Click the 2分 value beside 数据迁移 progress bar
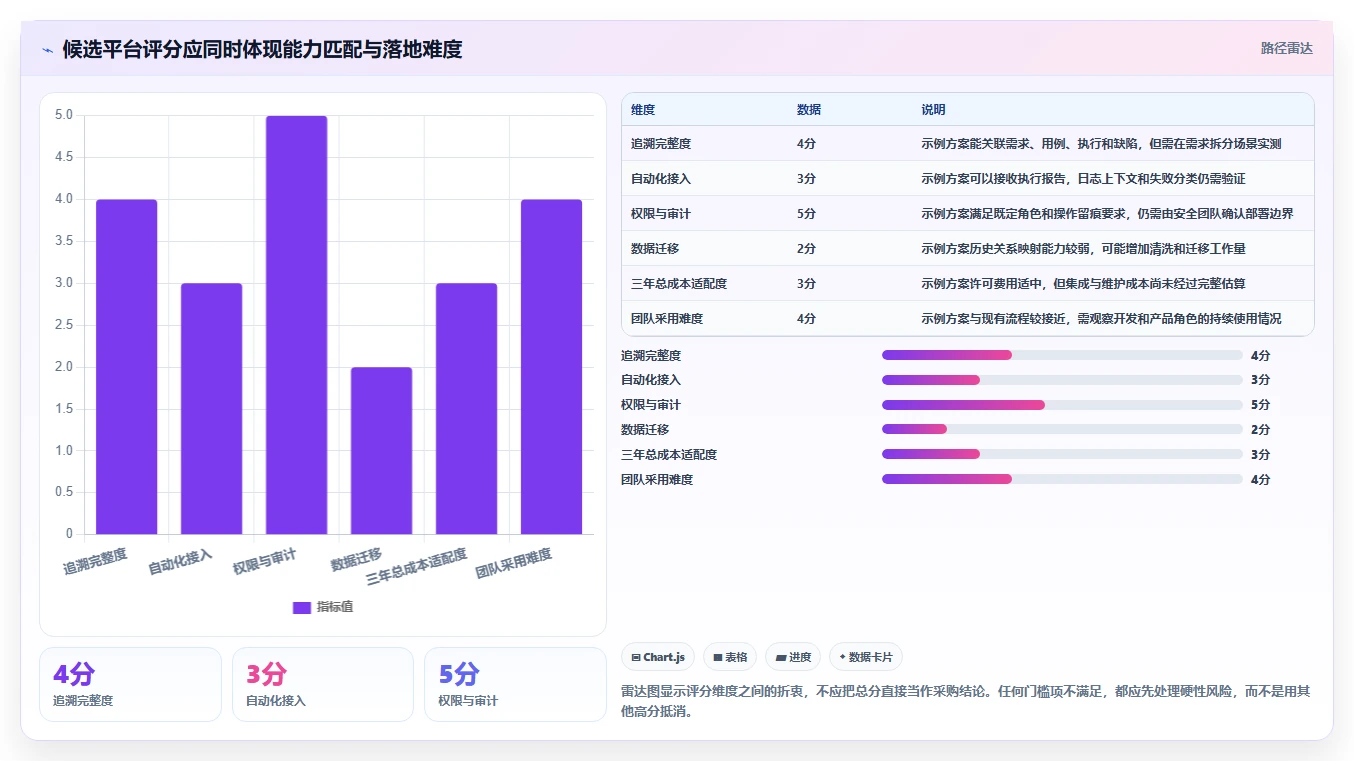Image resolution: width=1354 pixels, height=761 pixels. [1260, 430]
